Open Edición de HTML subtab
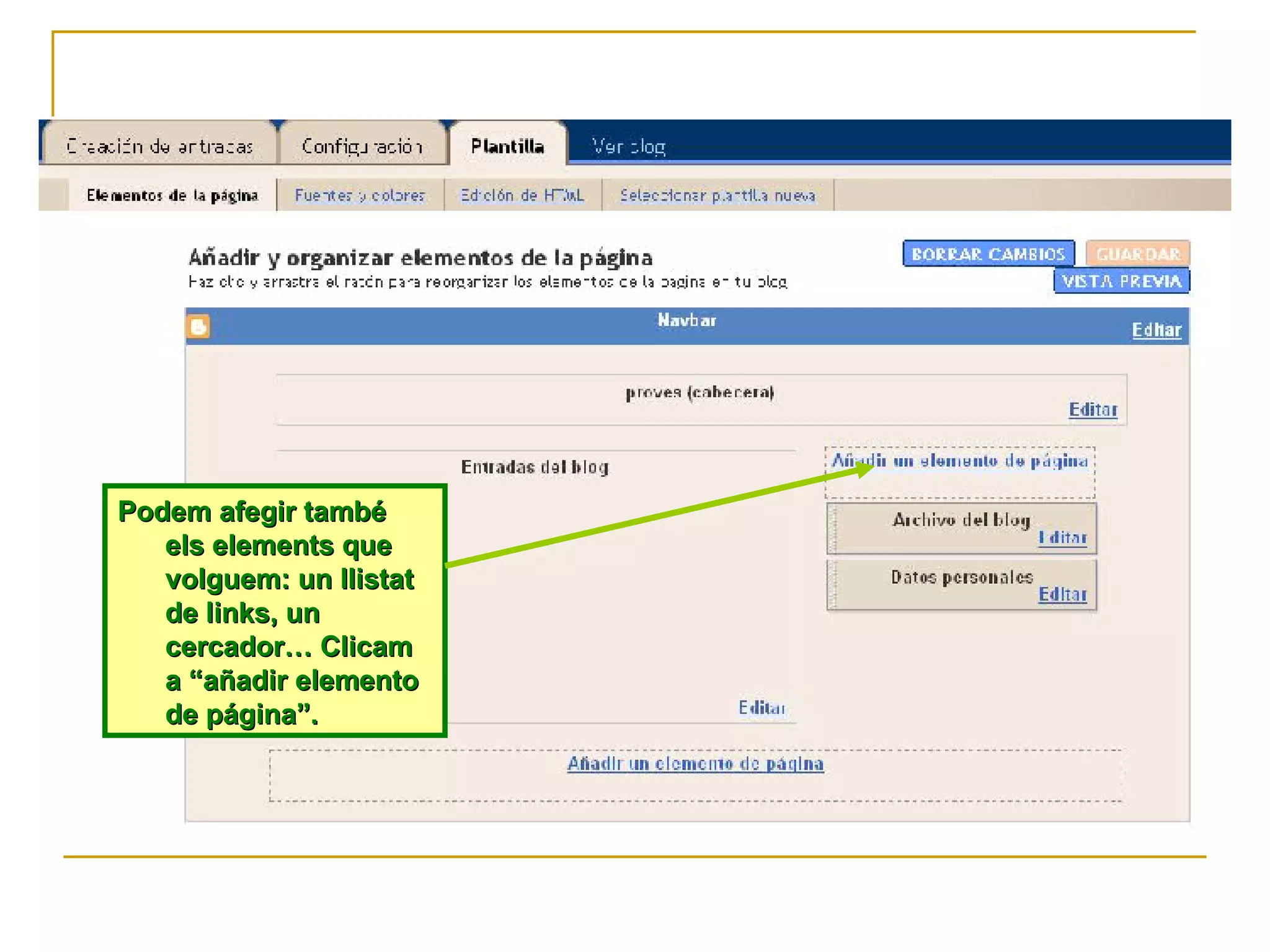 point(522,195)
